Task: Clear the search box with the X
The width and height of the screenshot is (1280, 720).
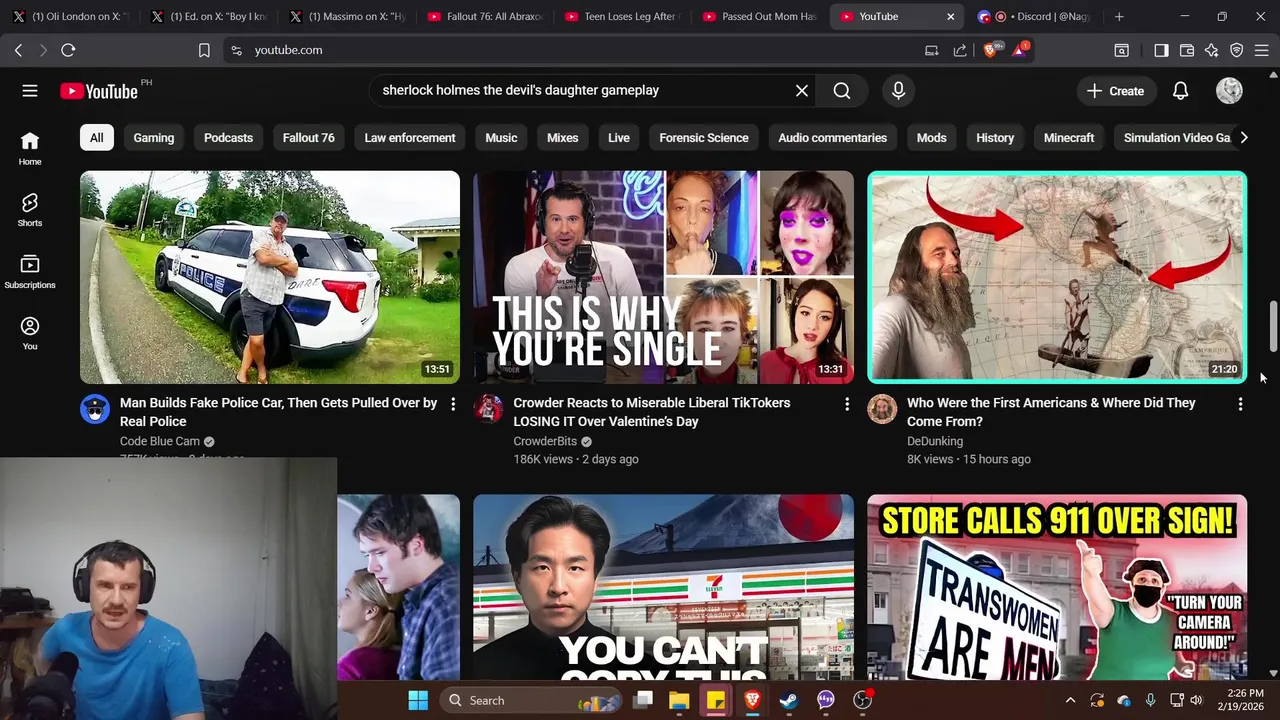Action: [802, 91]
